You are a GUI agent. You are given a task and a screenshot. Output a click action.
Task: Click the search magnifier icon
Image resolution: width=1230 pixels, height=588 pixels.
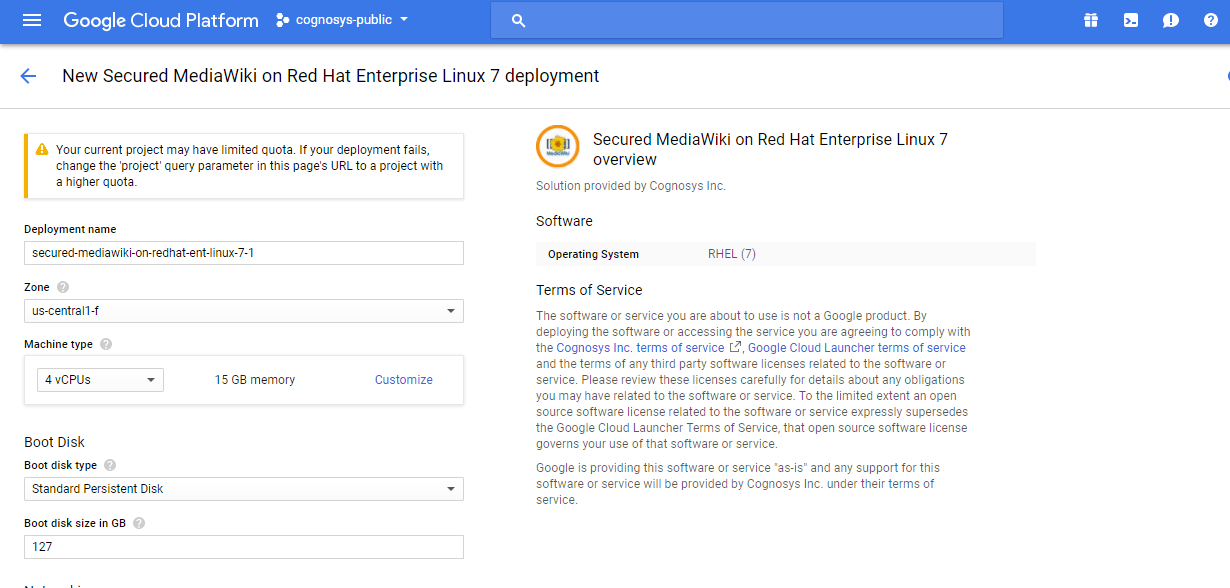[x=518, y=20]
